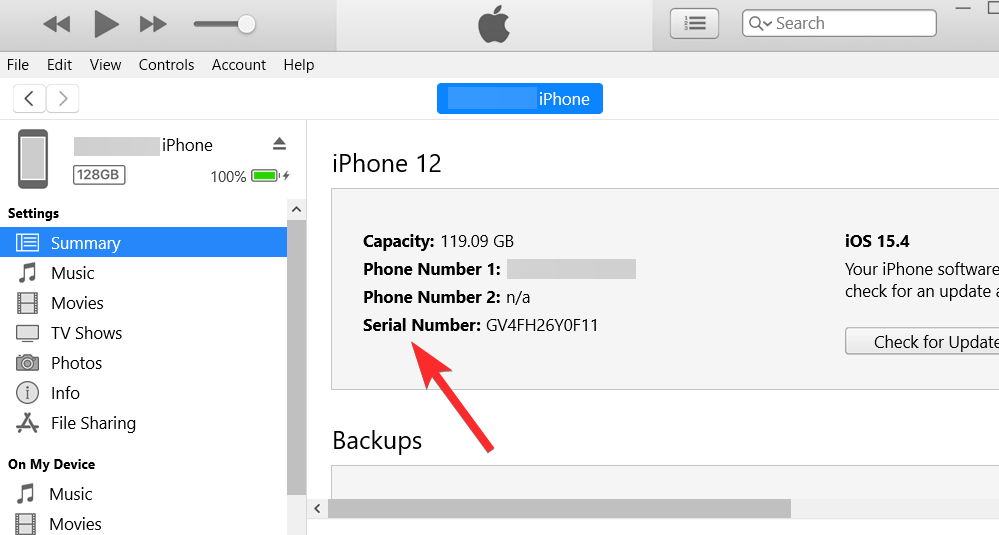Click the iPhone device tab button
The width and height of the screenshot is (999, 535).
point(520,99)
